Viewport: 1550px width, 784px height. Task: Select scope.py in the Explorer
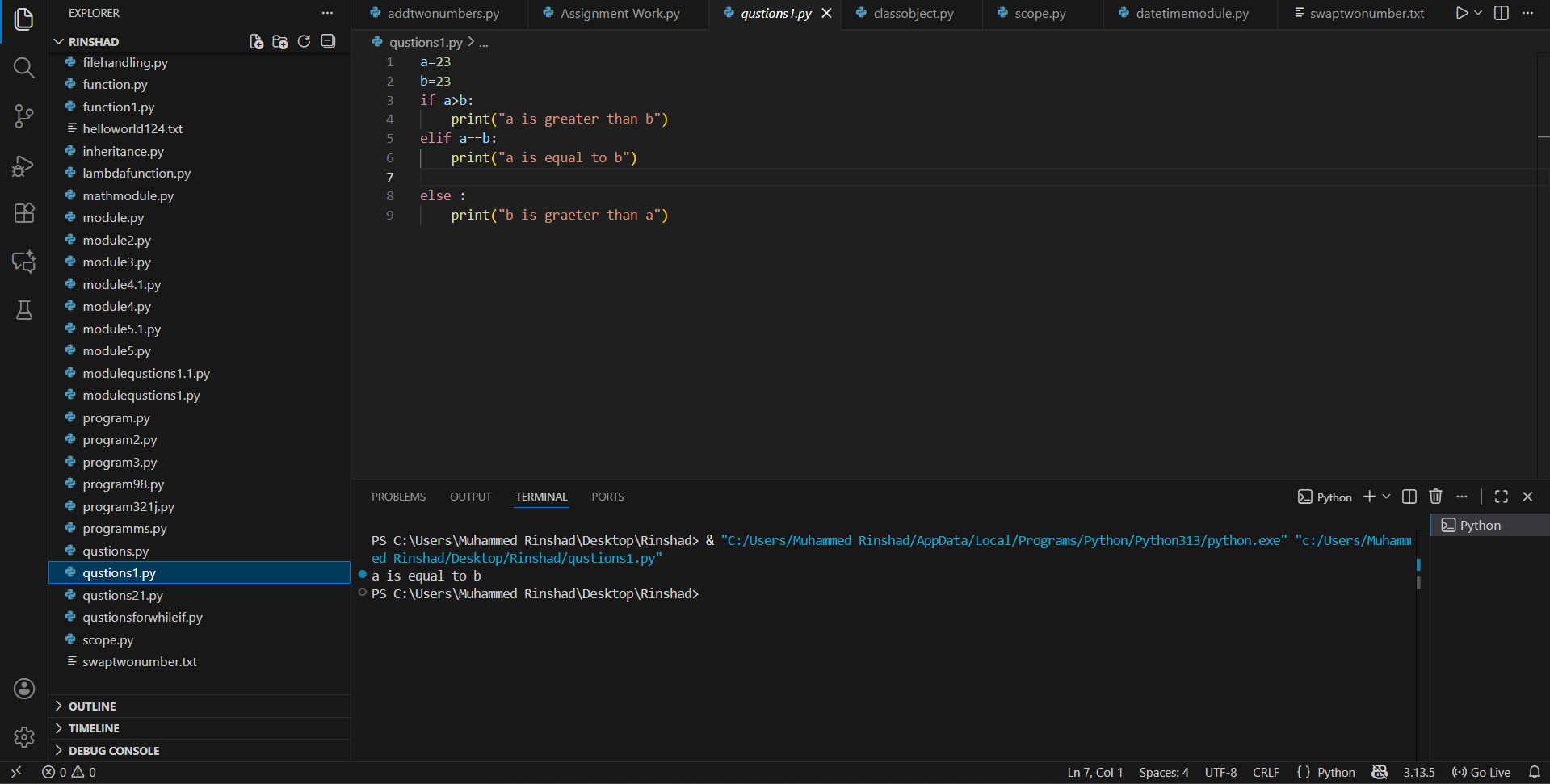(x=109, y=639)
